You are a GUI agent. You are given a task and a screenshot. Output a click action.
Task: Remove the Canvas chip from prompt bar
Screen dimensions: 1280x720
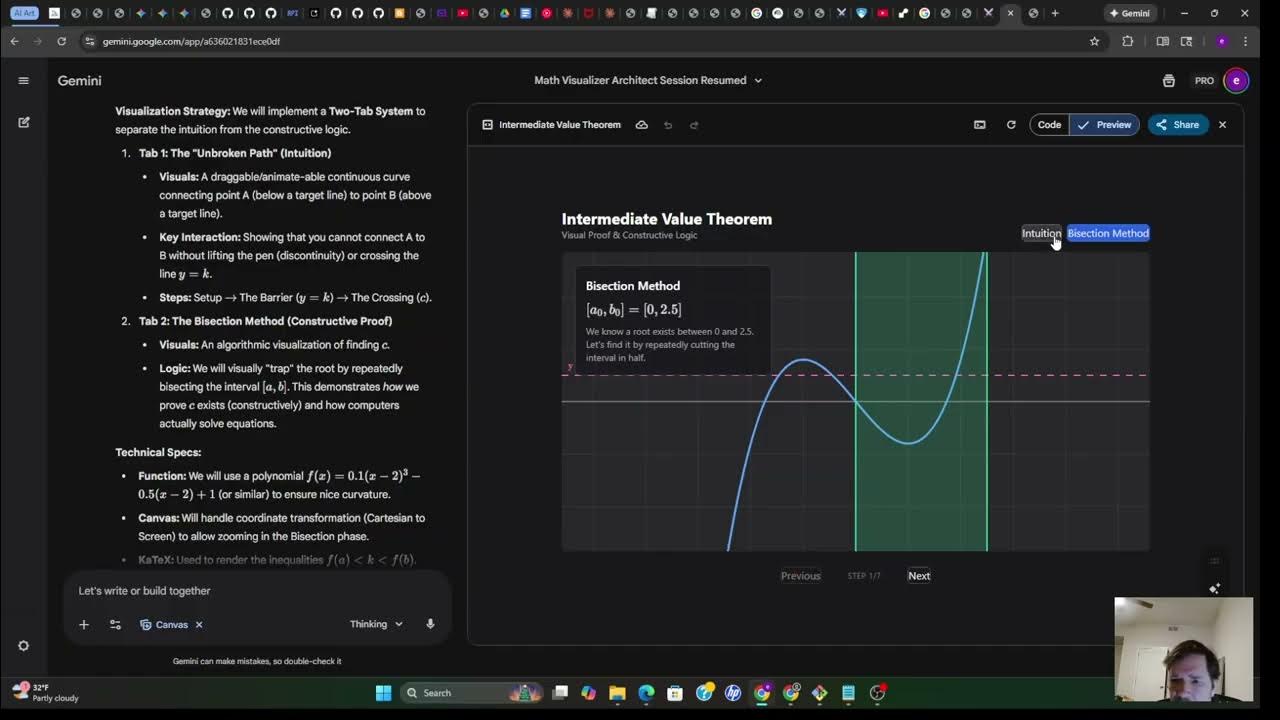tap(197, 624)
